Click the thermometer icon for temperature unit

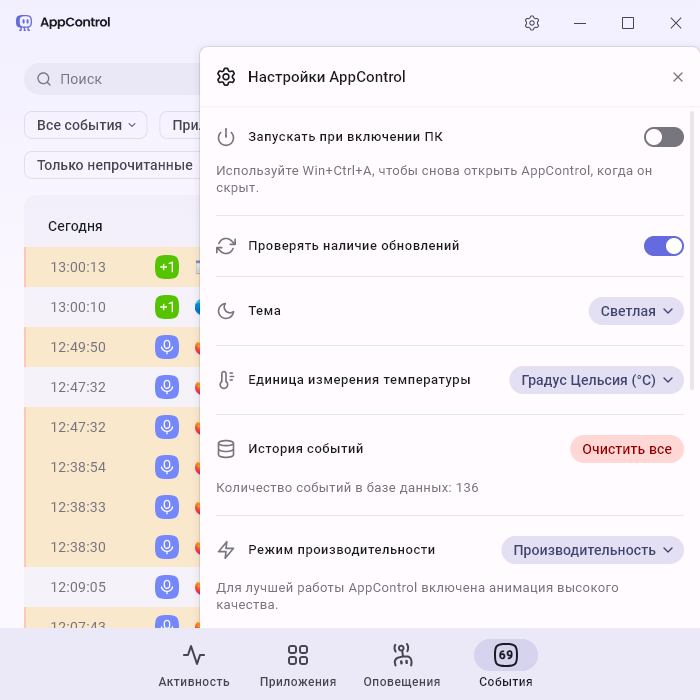(x=226, y=380)
